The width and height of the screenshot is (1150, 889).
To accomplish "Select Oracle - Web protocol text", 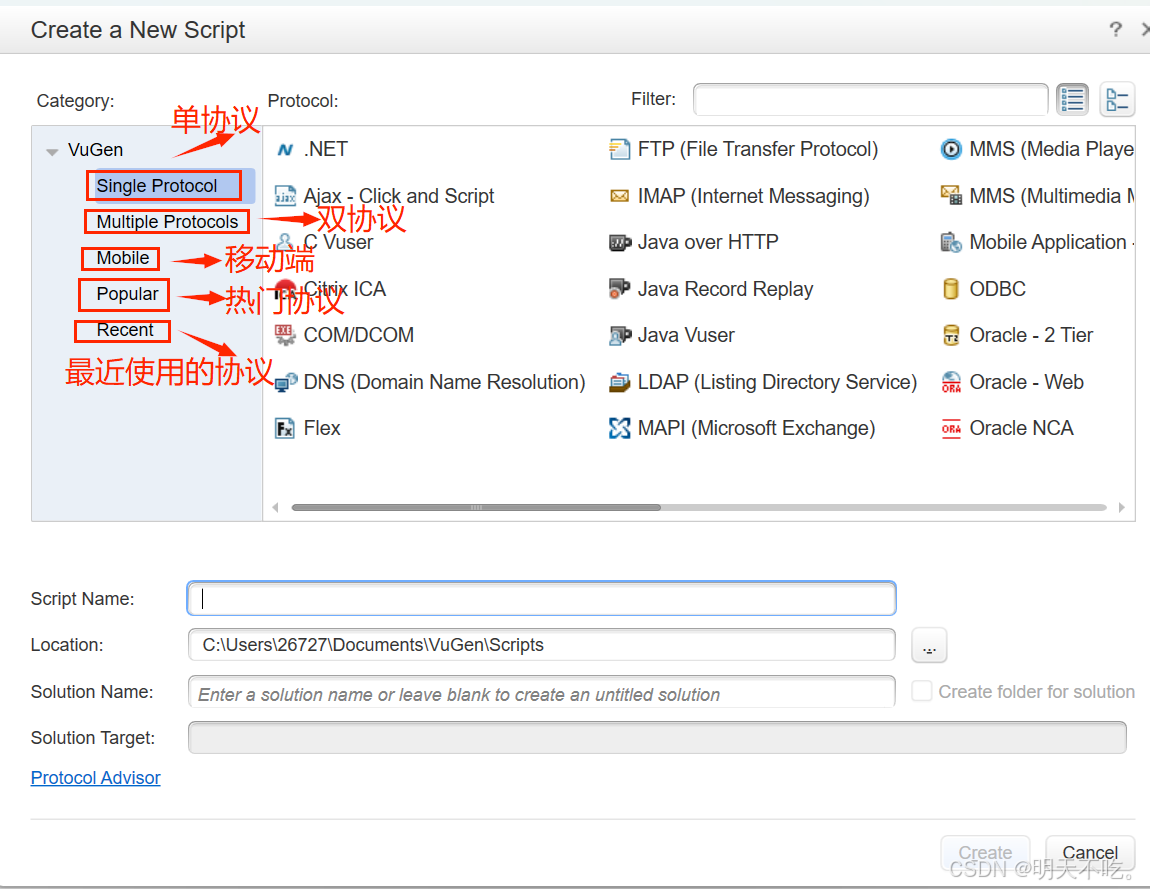I will pos(1026,382).
